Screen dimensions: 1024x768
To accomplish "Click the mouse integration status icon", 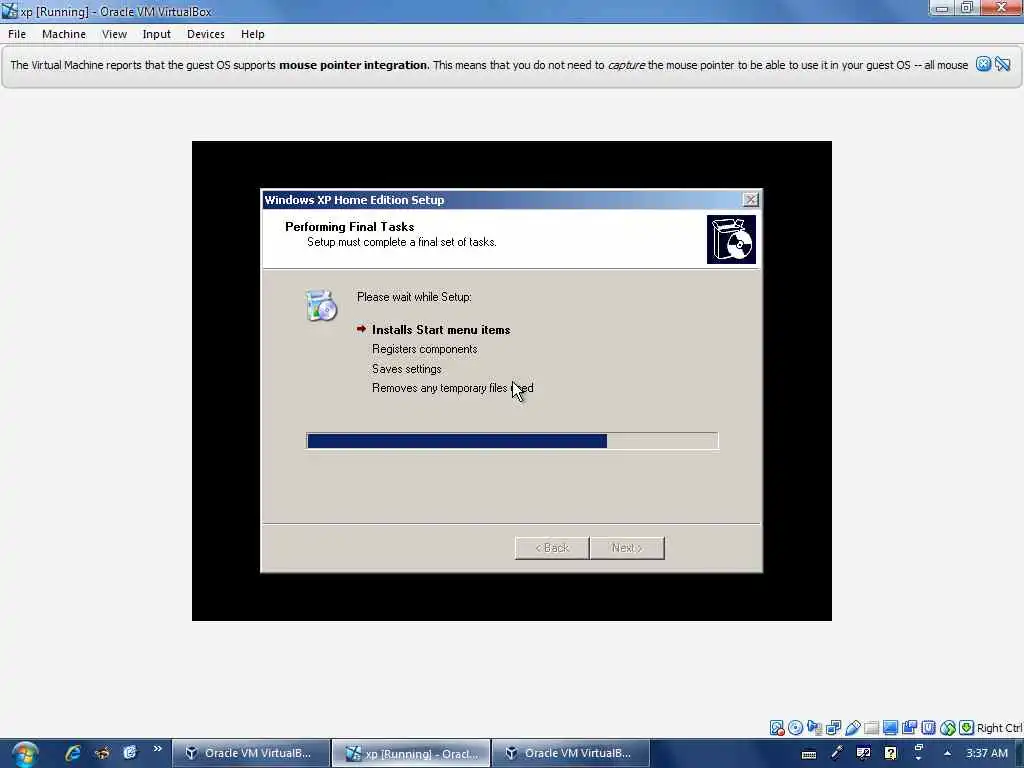I will 948,728.
